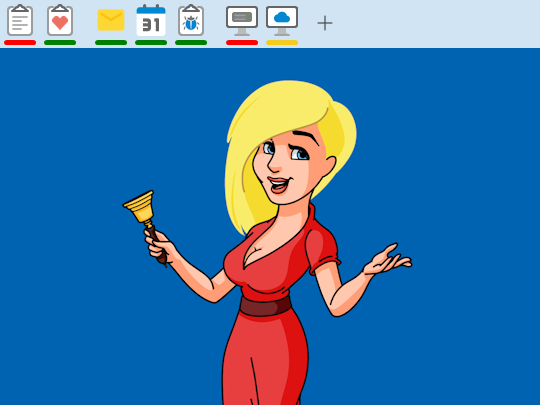Click red status bar under notes clipboard
The image size is (540, 405).
pos(20,42)
